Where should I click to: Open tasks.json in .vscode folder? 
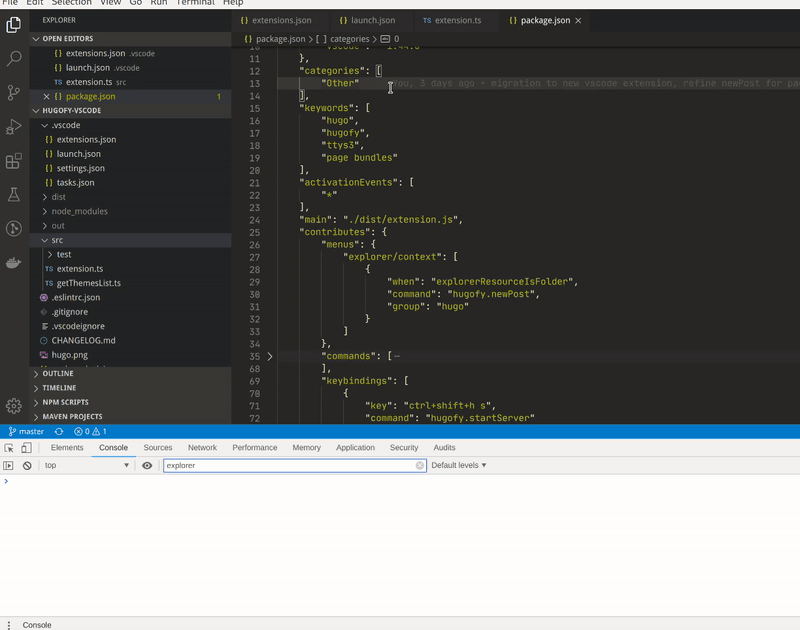tap(76, 183)
